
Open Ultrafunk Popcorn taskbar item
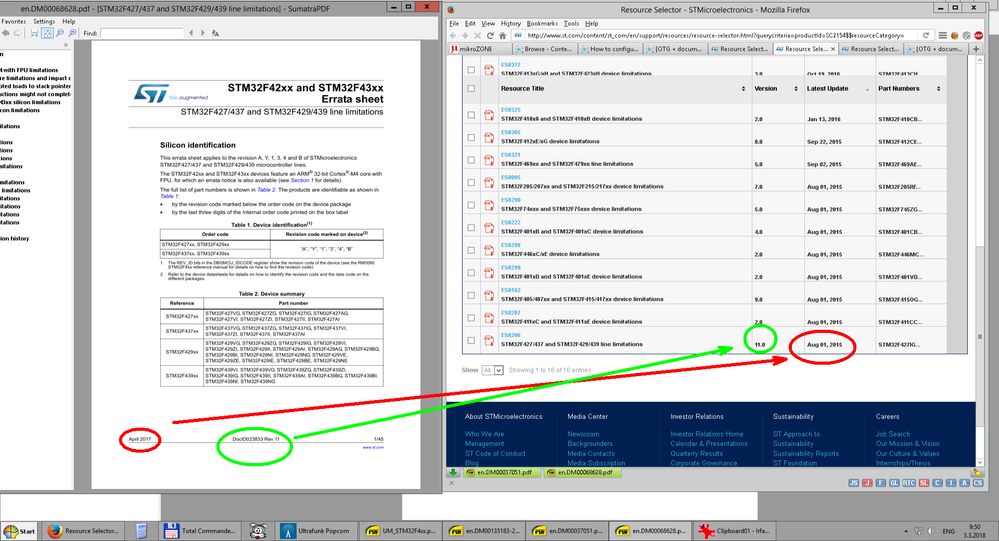[x=317, y=531]
